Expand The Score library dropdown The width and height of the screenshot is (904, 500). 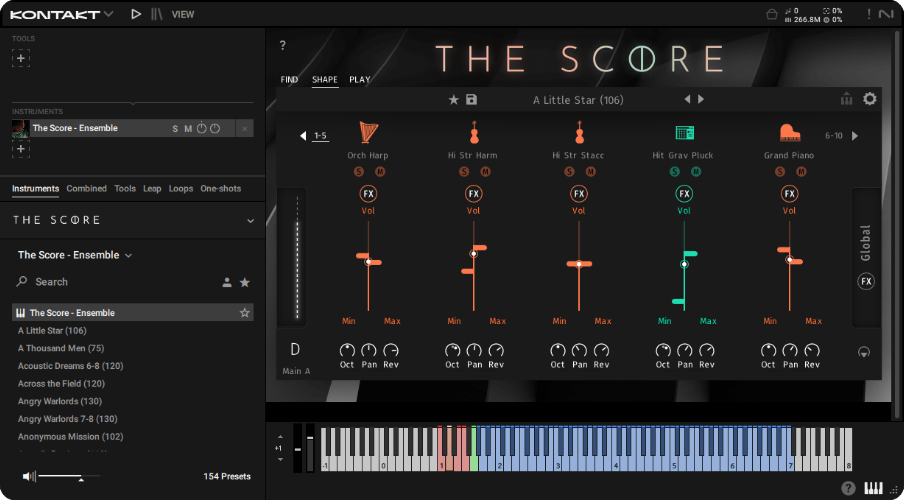(250, 220)
